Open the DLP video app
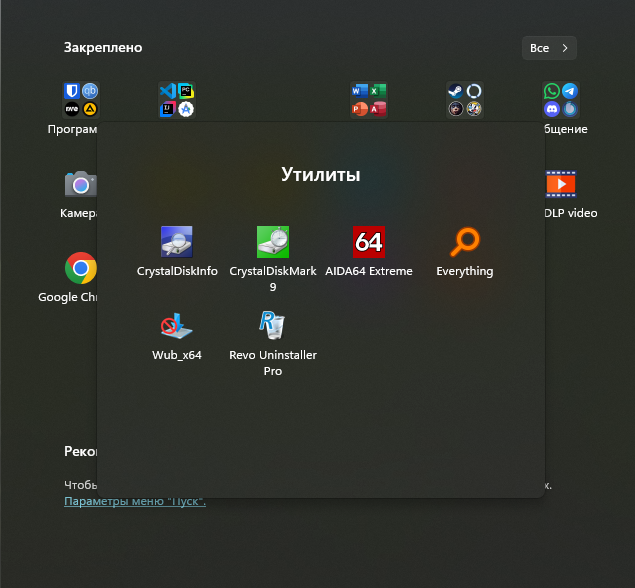 (561, 185)
